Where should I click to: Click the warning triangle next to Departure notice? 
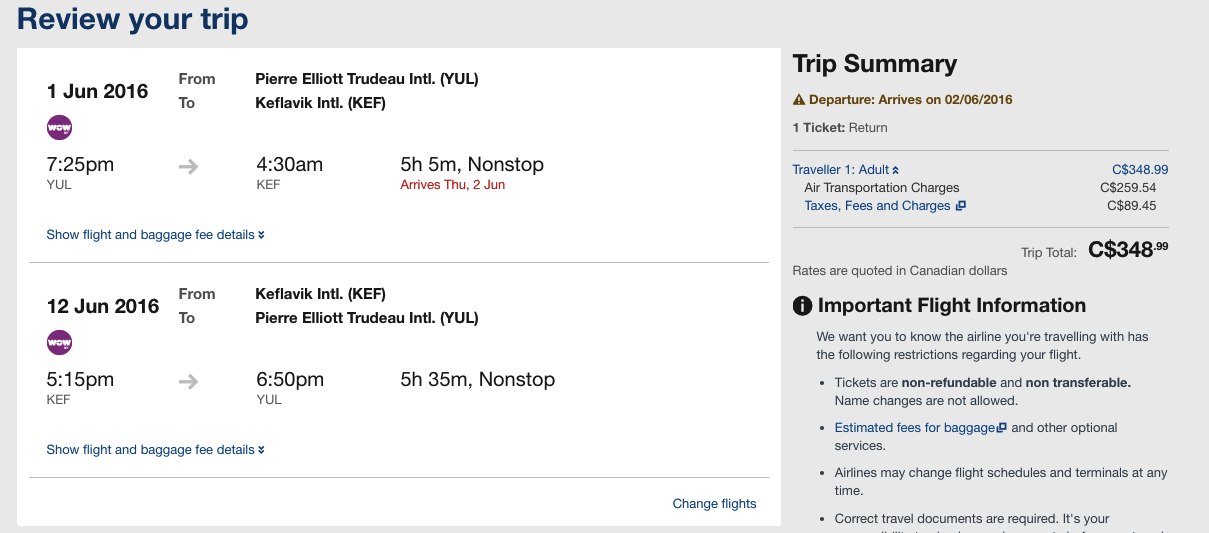[x=799, y=100]
